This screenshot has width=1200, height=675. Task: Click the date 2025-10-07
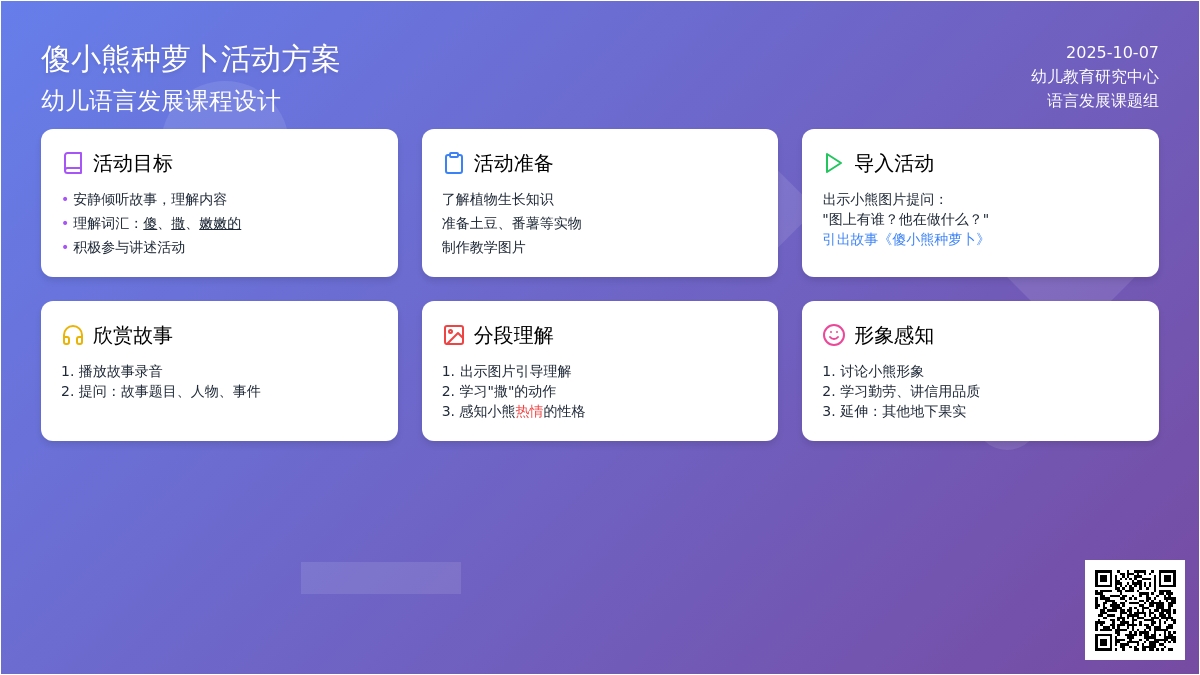1111,53
